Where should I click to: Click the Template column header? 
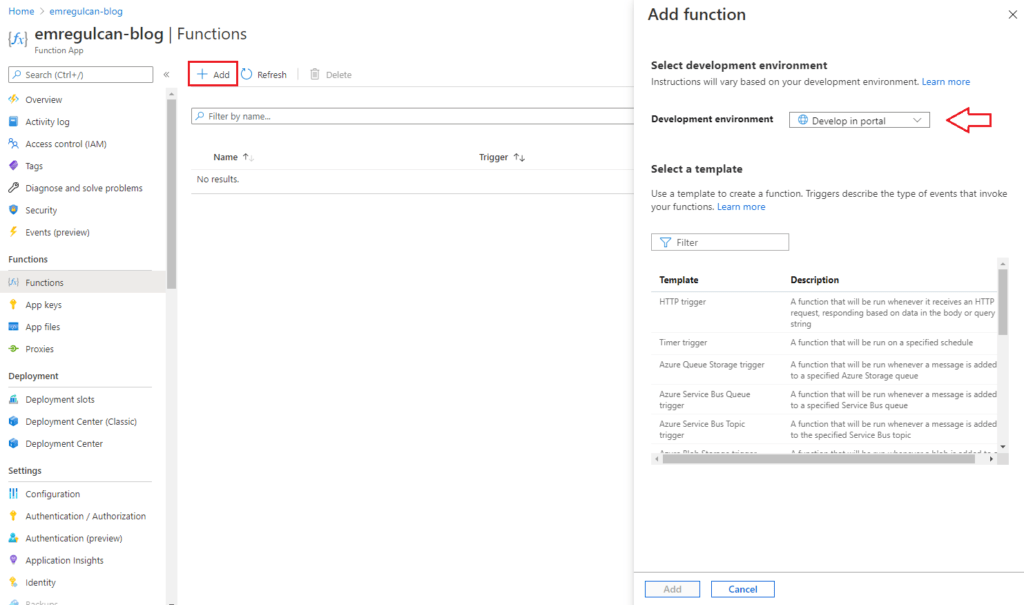(x=679, y=280)
